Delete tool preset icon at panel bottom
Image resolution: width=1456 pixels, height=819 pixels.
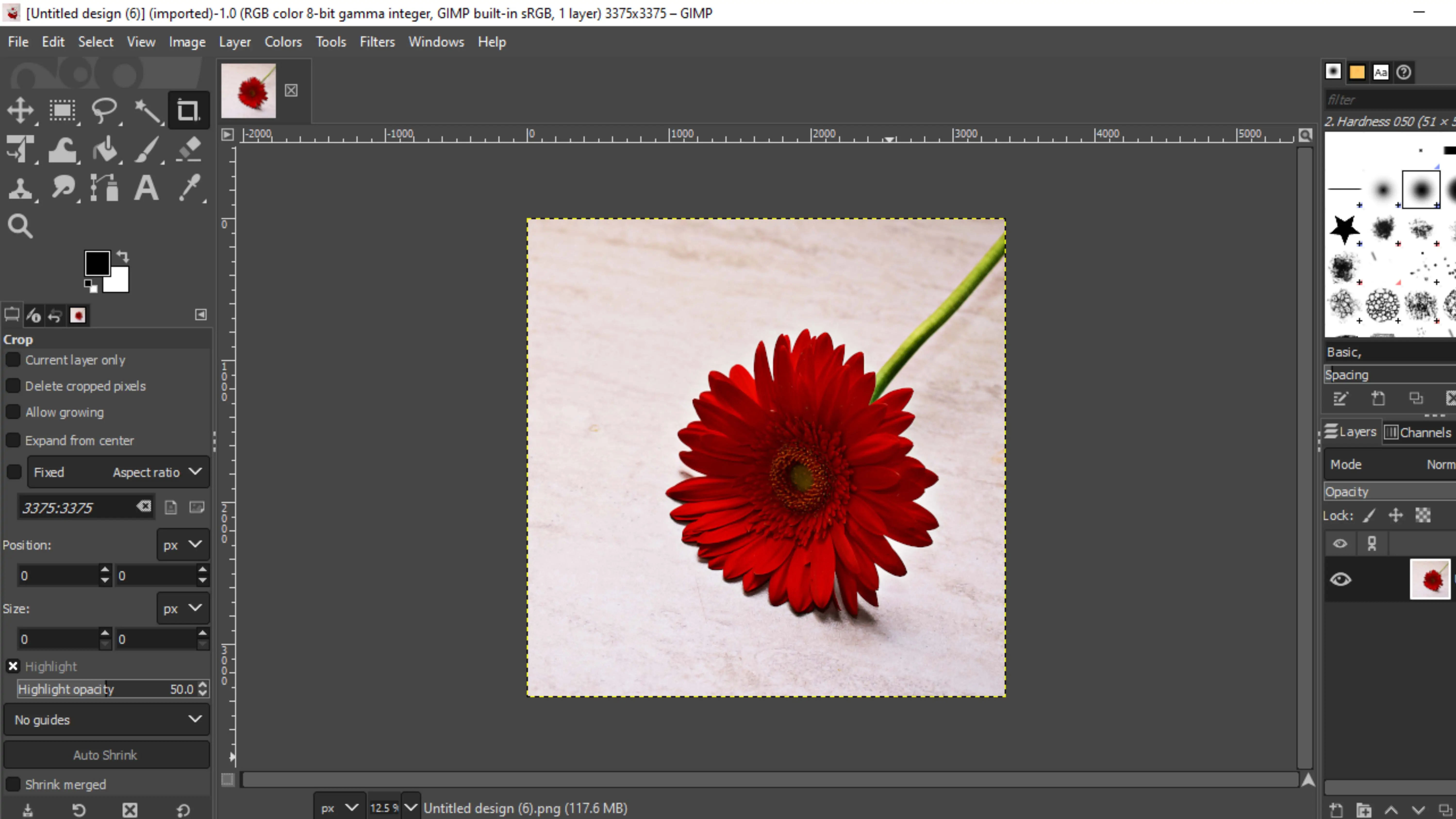click(x=130, y=810)
